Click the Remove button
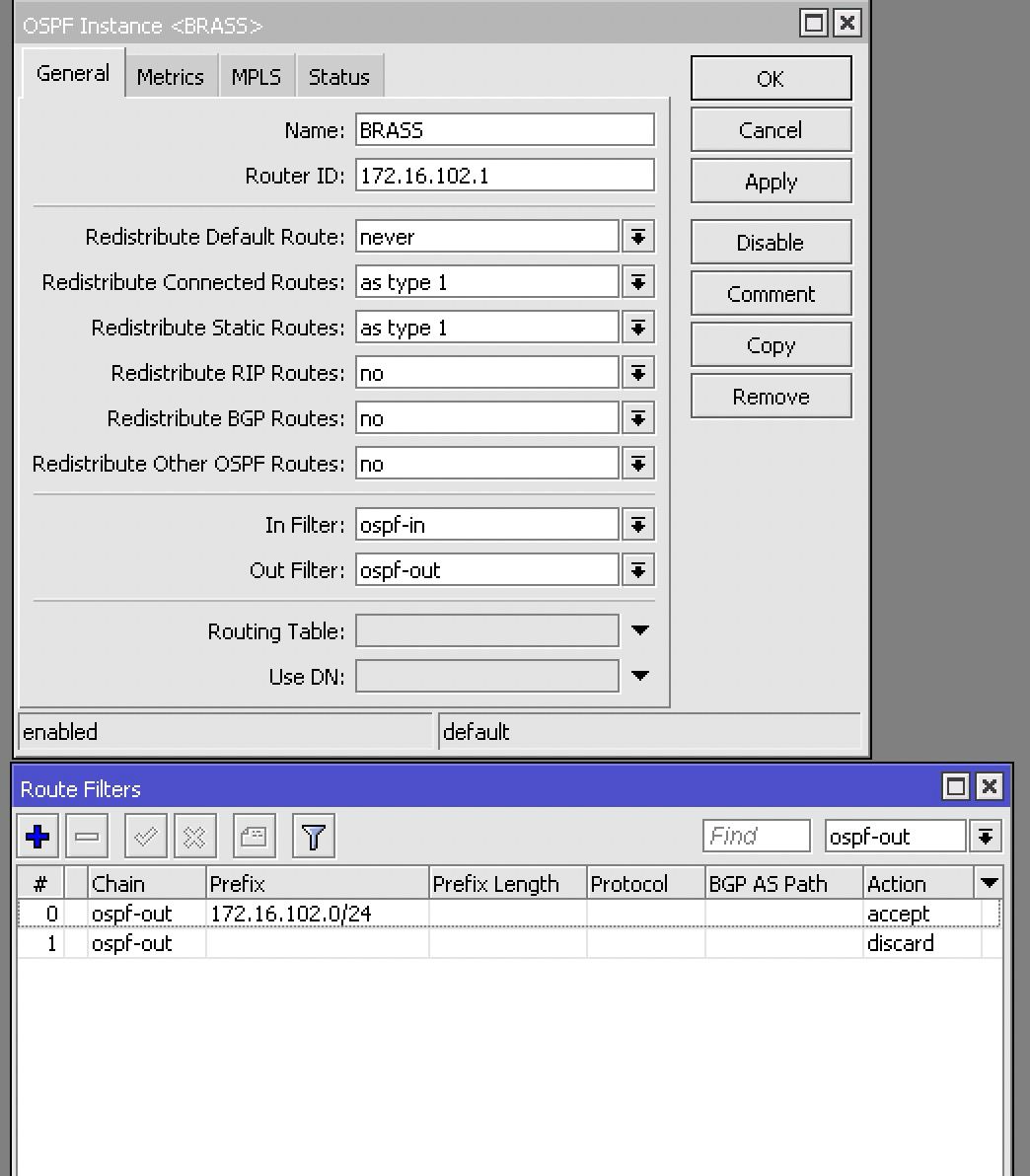 click(x=772, y=396)
